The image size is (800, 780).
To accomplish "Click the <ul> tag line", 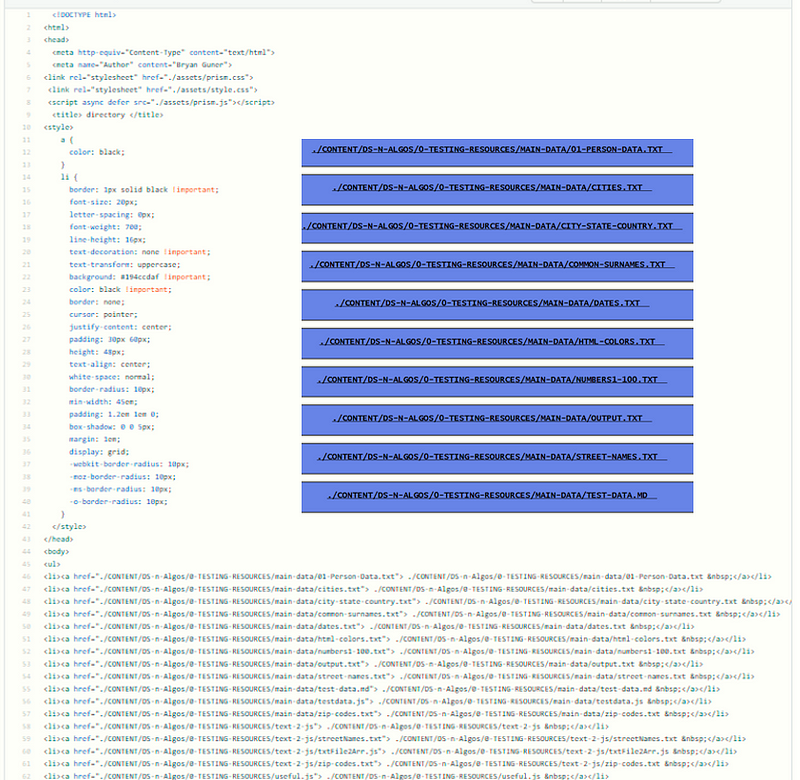I will click(52, 564).
